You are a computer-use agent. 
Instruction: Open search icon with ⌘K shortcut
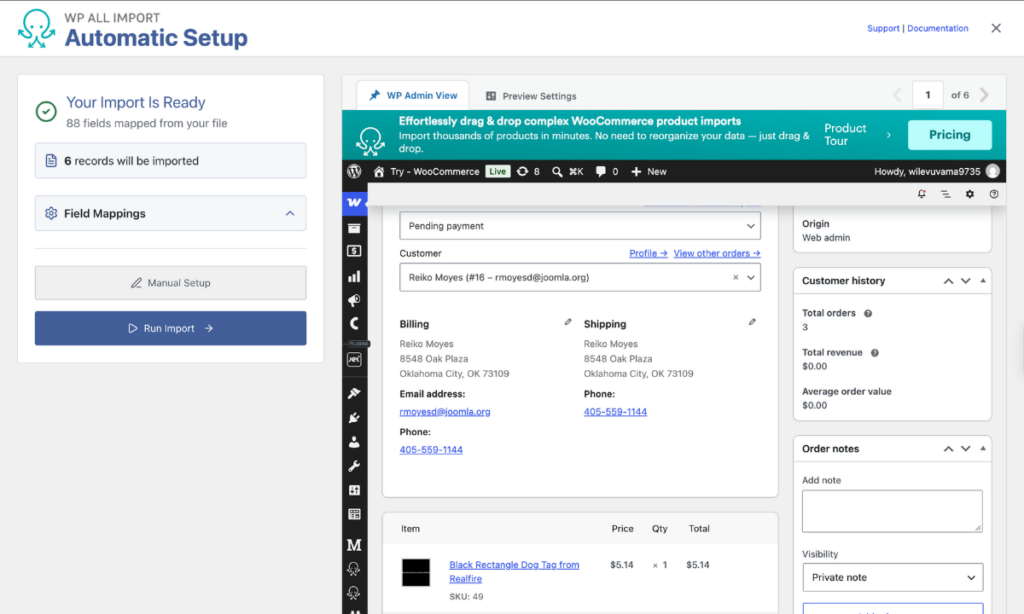568,171
